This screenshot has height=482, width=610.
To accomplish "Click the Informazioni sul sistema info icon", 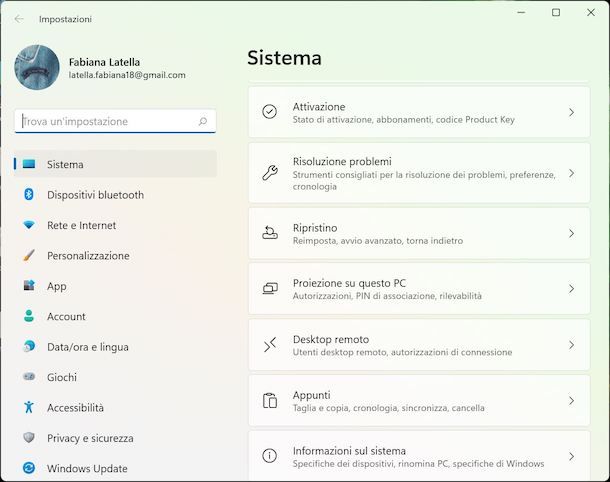I will [269, 456].
